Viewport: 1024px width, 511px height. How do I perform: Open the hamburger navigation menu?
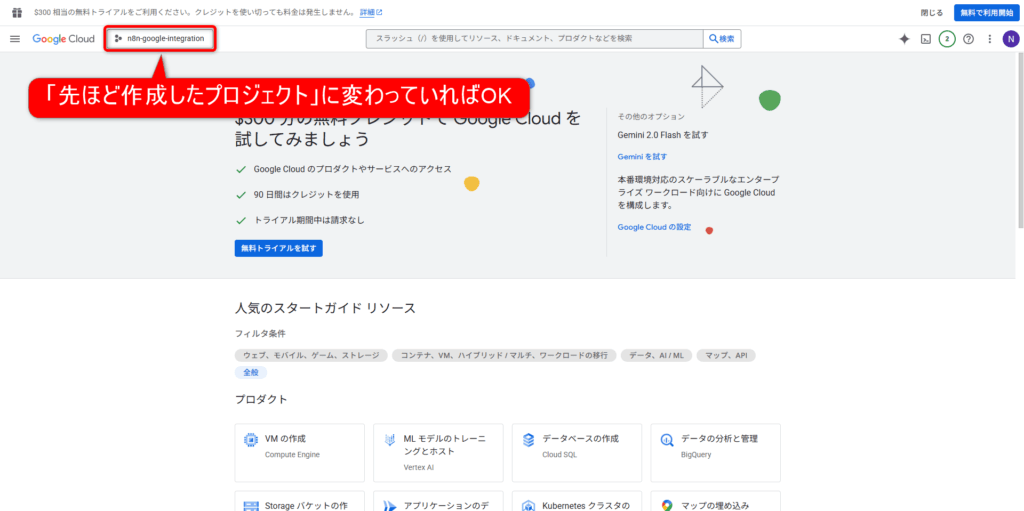click(15, 39)
